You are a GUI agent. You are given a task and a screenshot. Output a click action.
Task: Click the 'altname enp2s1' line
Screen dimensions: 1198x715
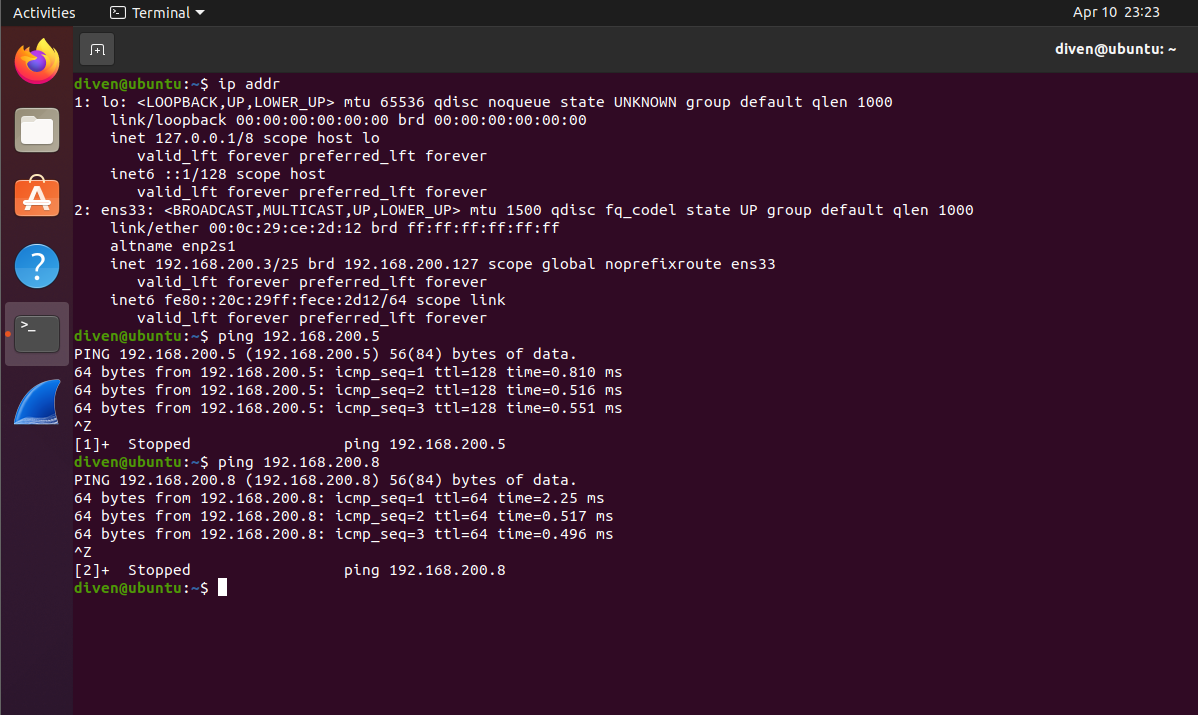pos(172,246)
